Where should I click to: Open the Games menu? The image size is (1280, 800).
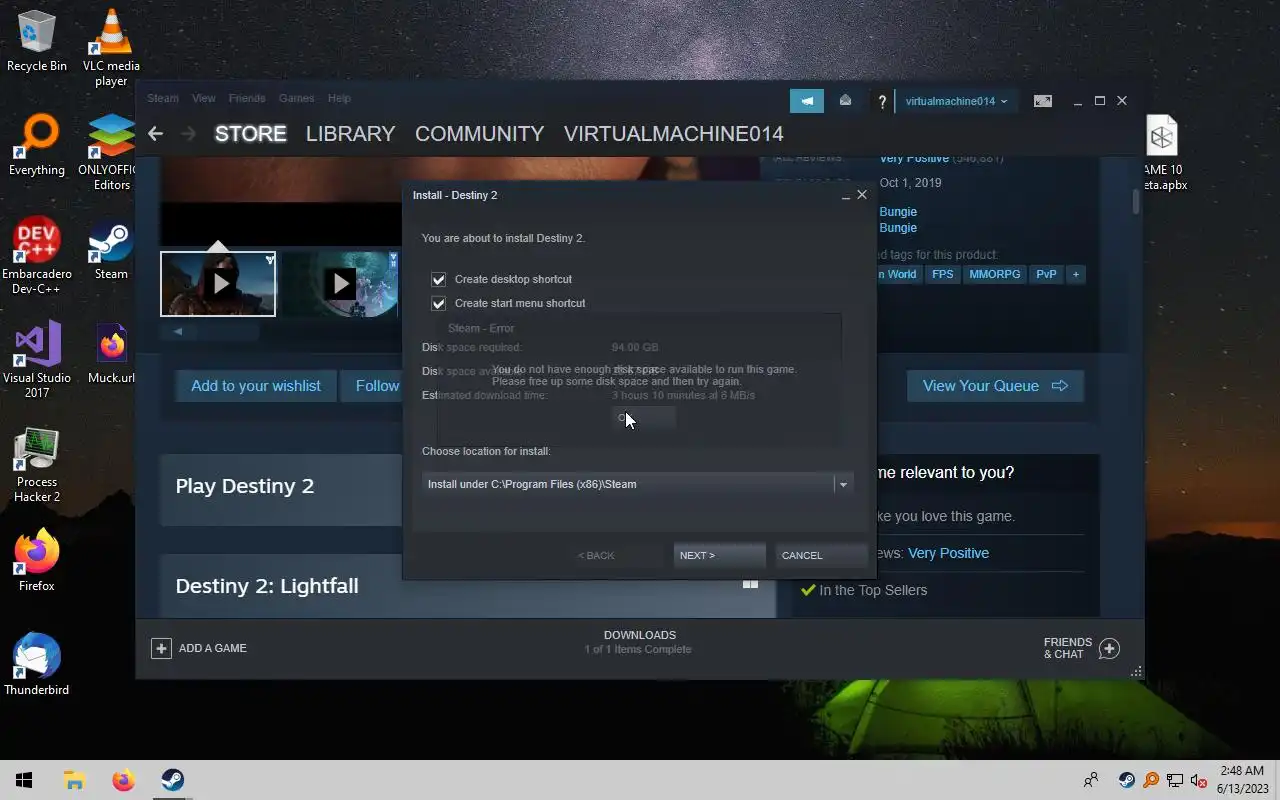point(296,98)
